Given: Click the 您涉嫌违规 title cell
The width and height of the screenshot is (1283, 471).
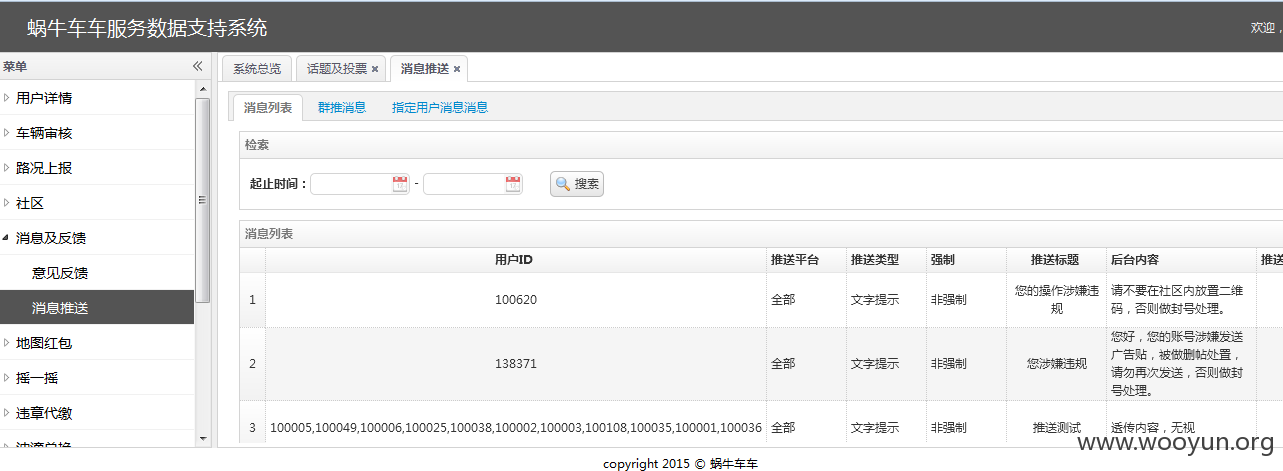Looking at the screenshot, I should coord(1056,364).
